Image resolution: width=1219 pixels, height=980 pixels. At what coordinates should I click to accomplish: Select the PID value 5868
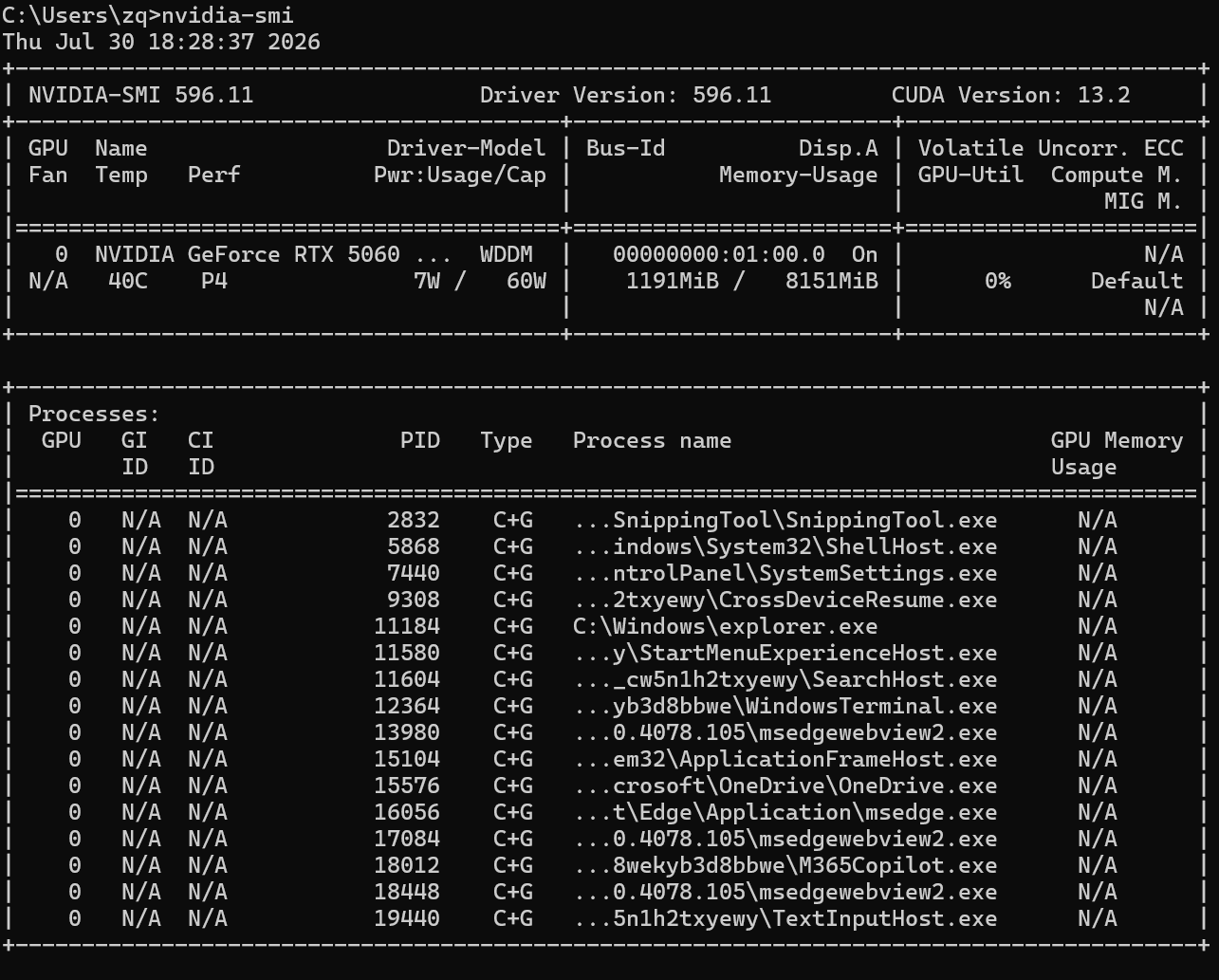point(414,546)
